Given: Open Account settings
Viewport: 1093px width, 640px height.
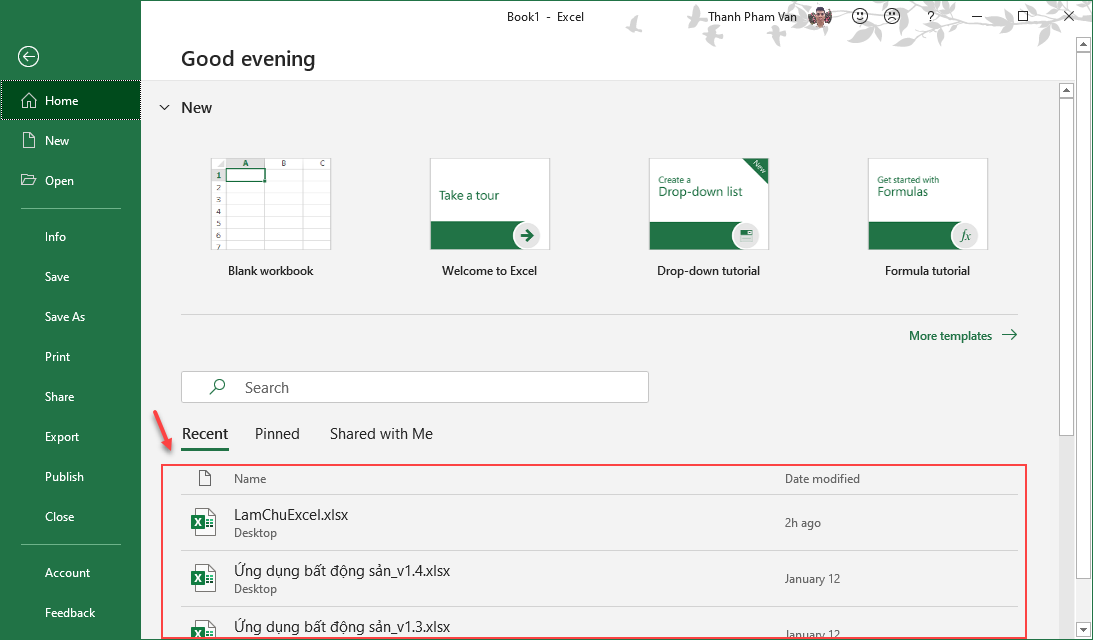Looking at the screenshot, I should [70, 573].
